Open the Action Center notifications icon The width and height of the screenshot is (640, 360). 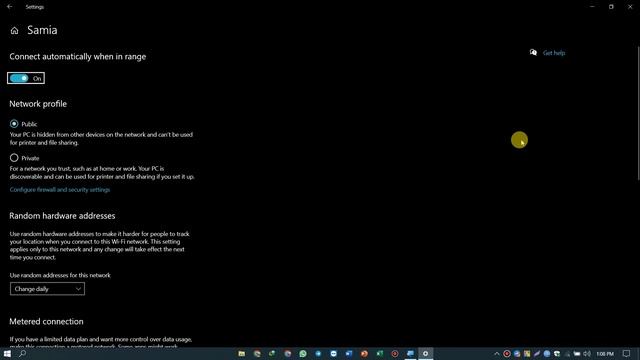(x=627, y=353)
